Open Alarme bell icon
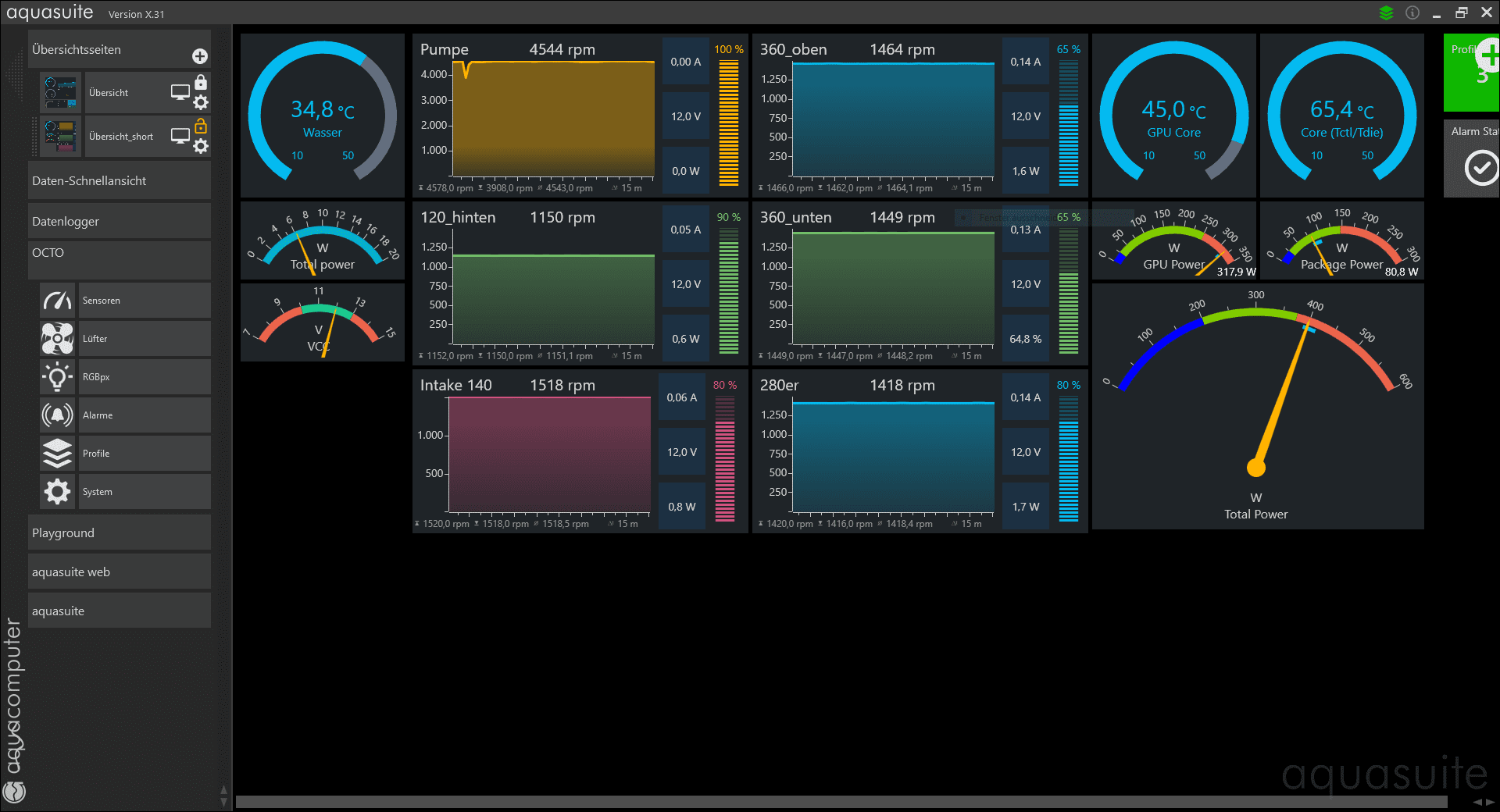The height and width of the screenshot is (812, 1500). [58, 415]
